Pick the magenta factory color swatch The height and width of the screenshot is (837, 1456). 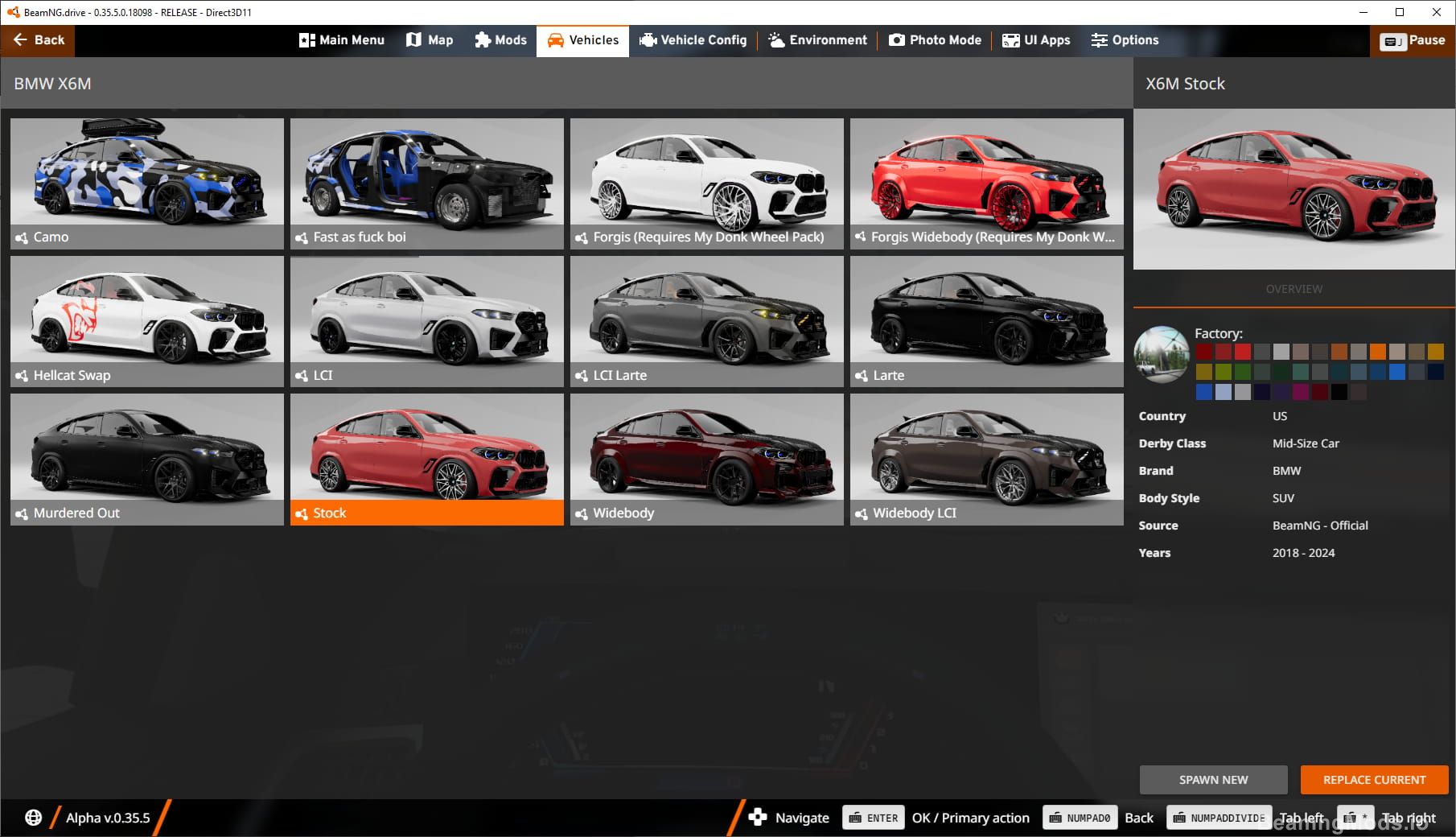[1301, 392]
